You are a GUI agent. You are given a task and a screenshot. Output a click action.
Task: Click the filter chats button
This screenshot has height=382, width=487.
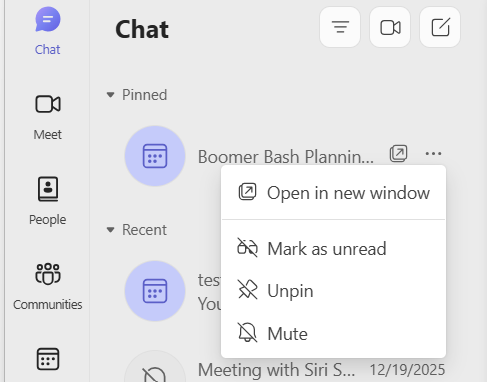tap(340, 27)
